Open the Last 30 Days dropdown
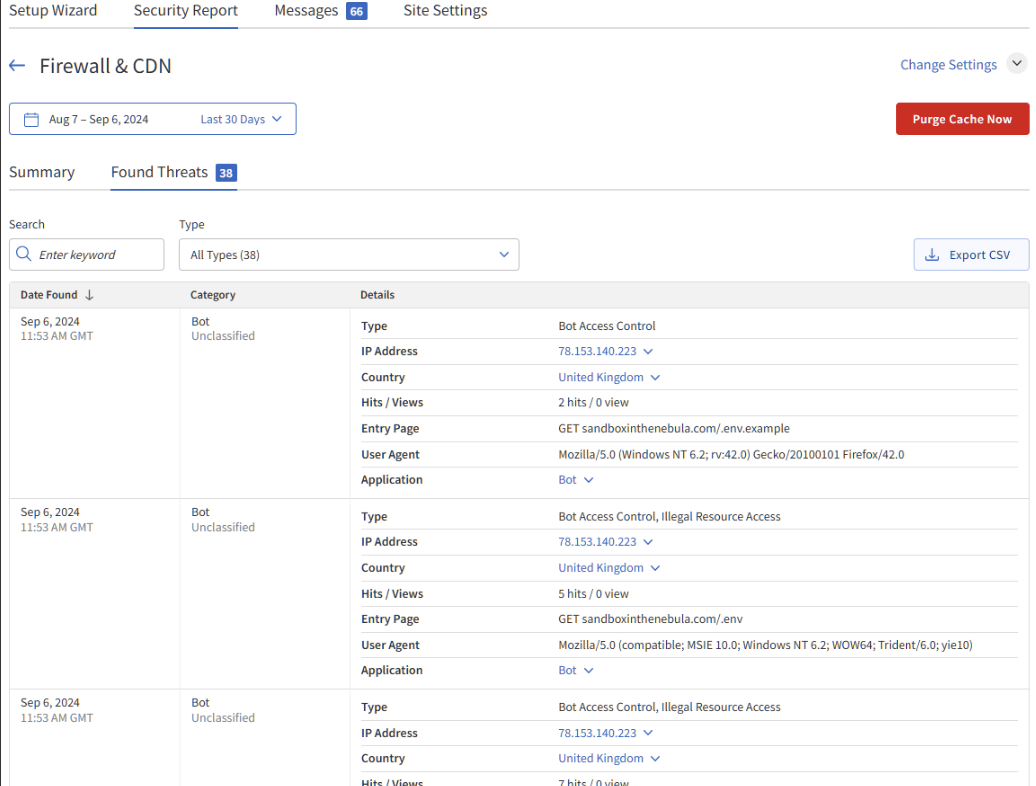 pos(241,120)
